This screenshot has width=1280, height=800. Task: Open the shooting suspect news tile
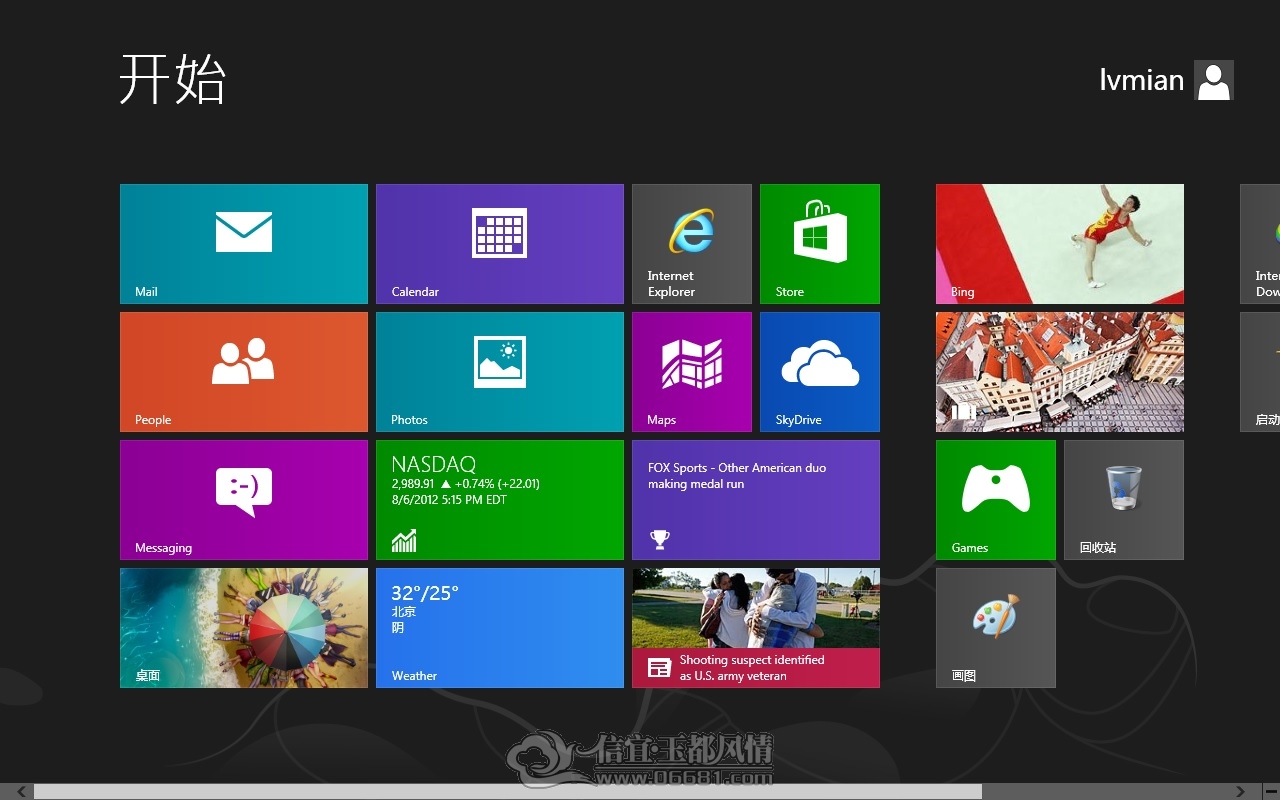coord(756,628)
